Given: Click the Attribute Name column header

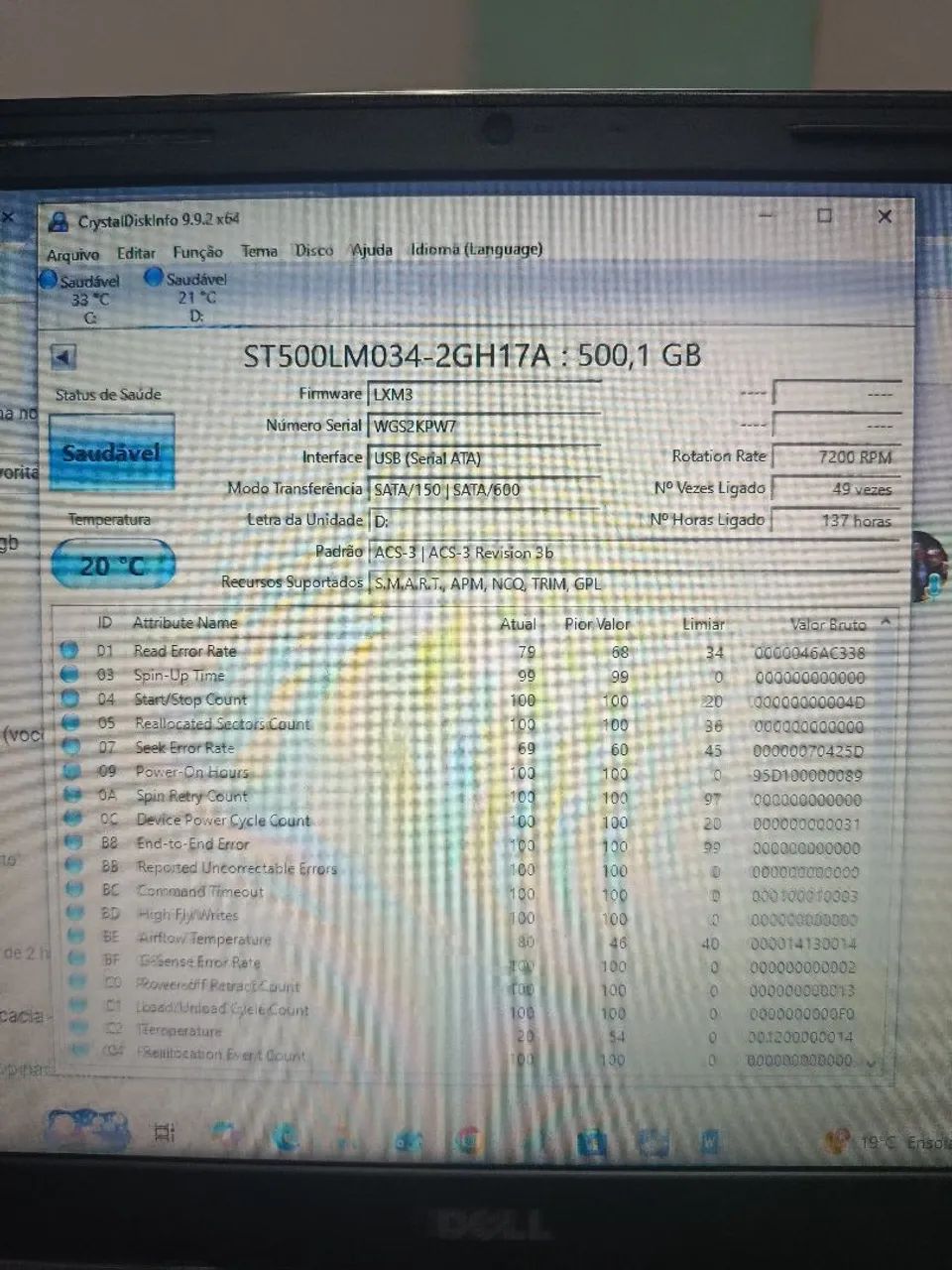Looking at the screenshot, I should 185,622.
